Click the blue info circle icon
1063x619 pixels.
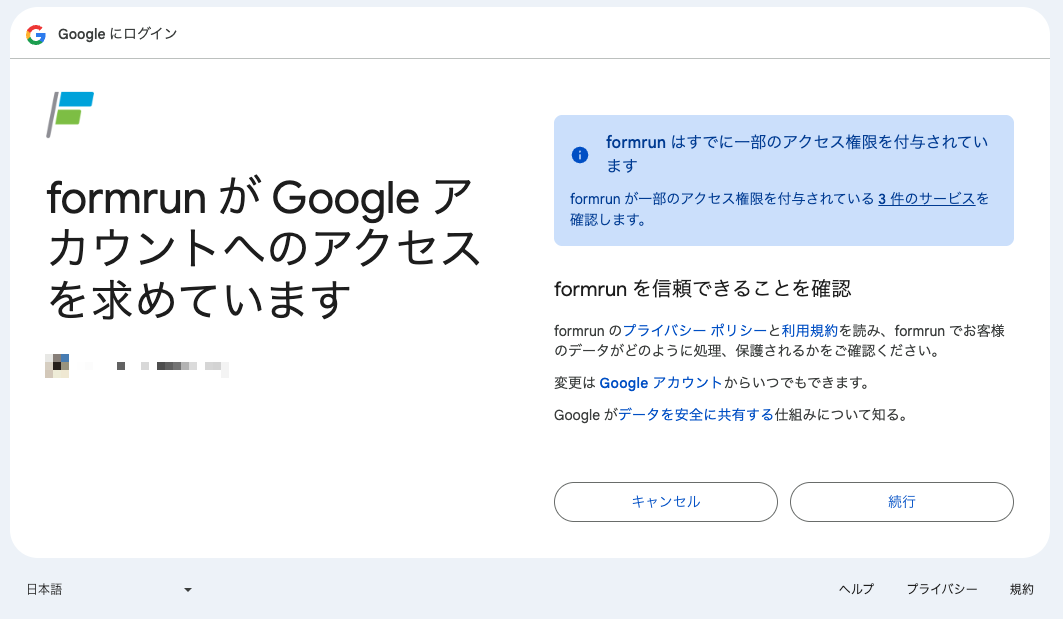coord(580,155)
